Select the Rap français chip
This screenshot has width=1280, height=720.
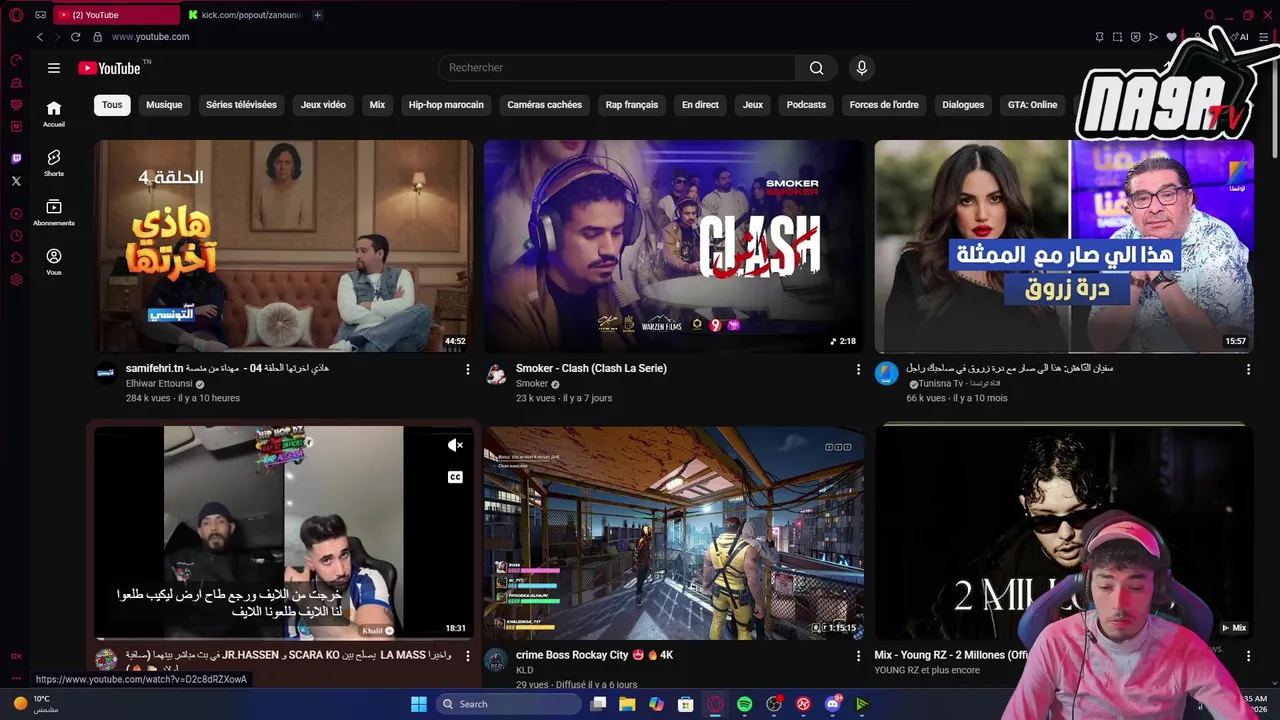tap(632, 105)
